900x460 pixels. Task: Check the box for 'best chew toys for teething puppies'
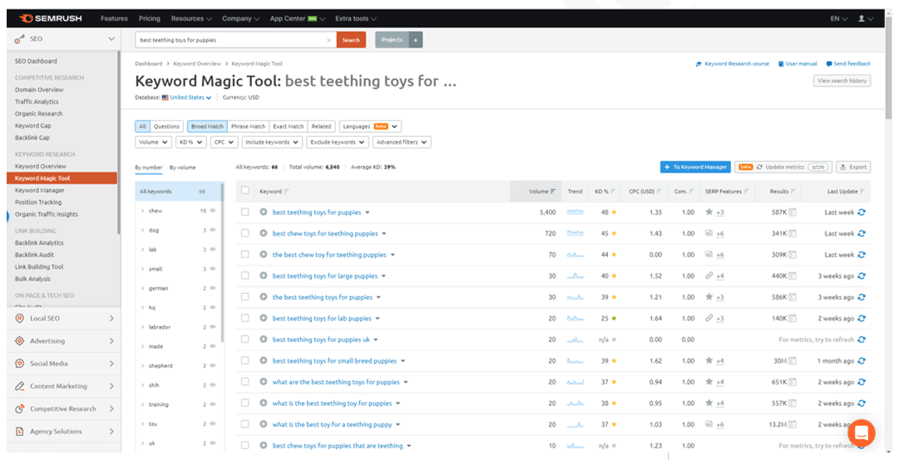(245, 234)
